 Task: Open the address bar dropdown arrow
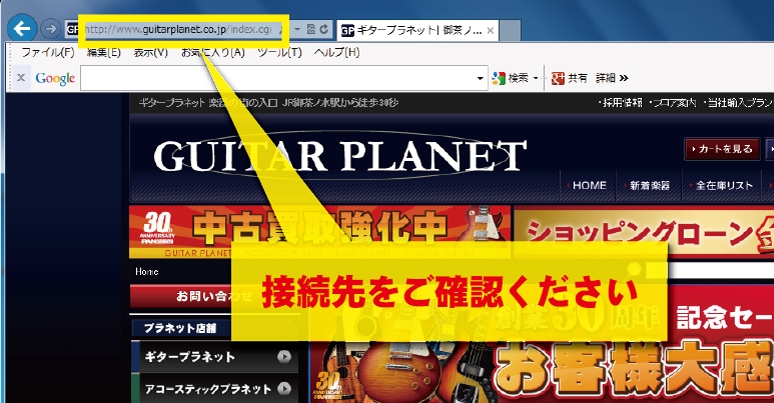pos(297,29)
